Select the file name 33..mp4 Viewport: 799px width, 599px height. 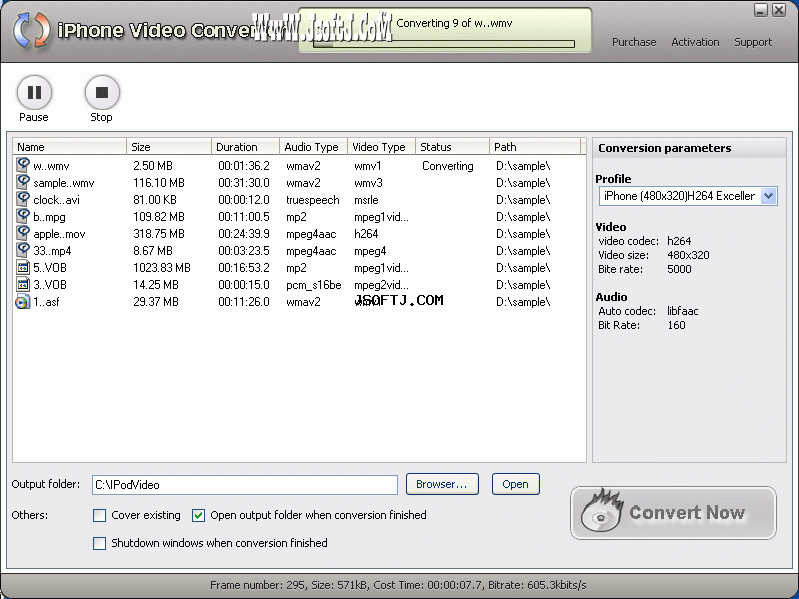[52, 251]
